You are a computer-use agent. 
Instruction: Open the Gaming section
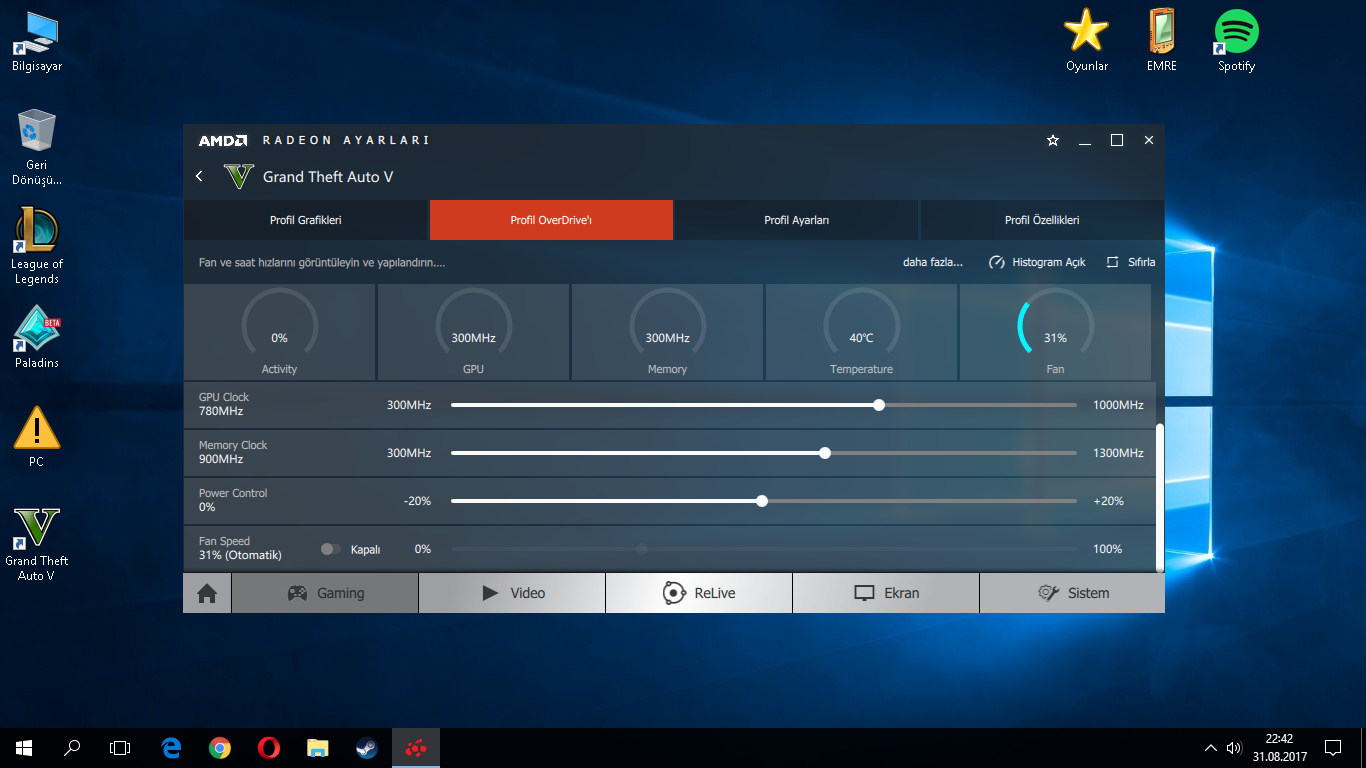point(325,593)
